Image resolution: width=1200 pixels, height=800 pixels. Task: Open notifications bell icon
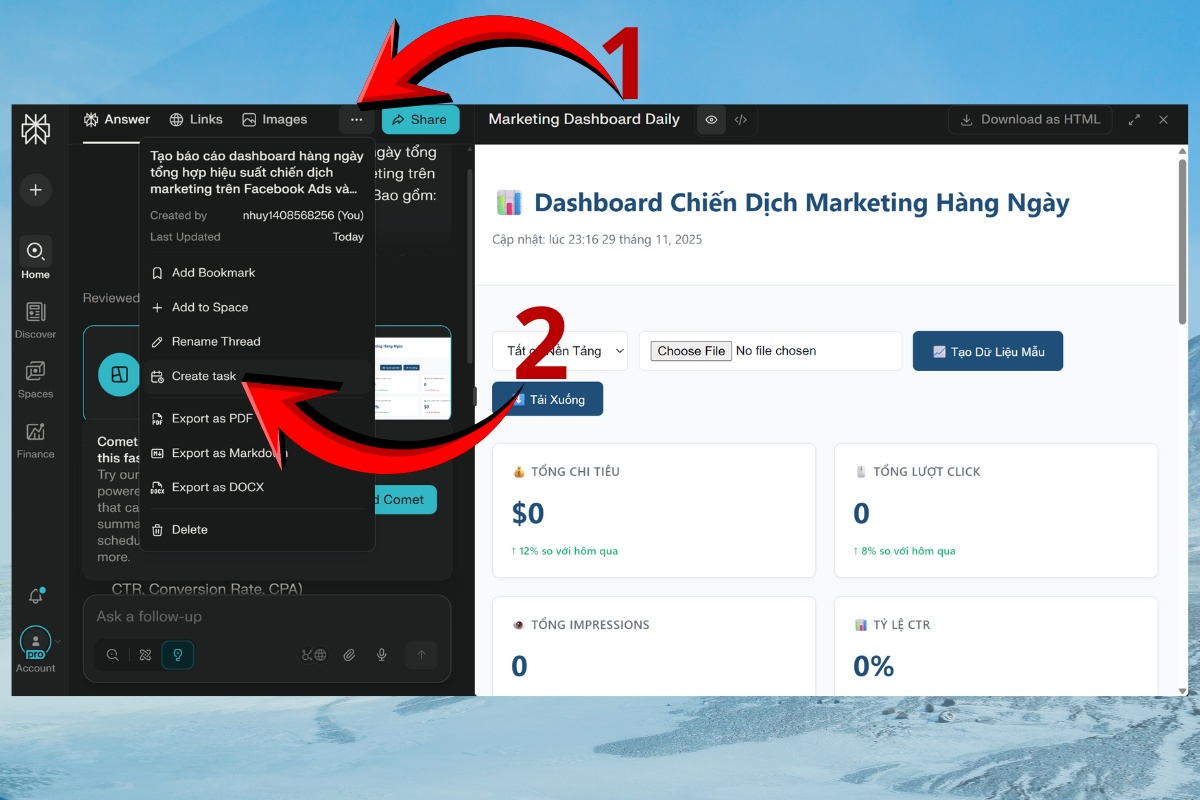(x=36, y=596)
